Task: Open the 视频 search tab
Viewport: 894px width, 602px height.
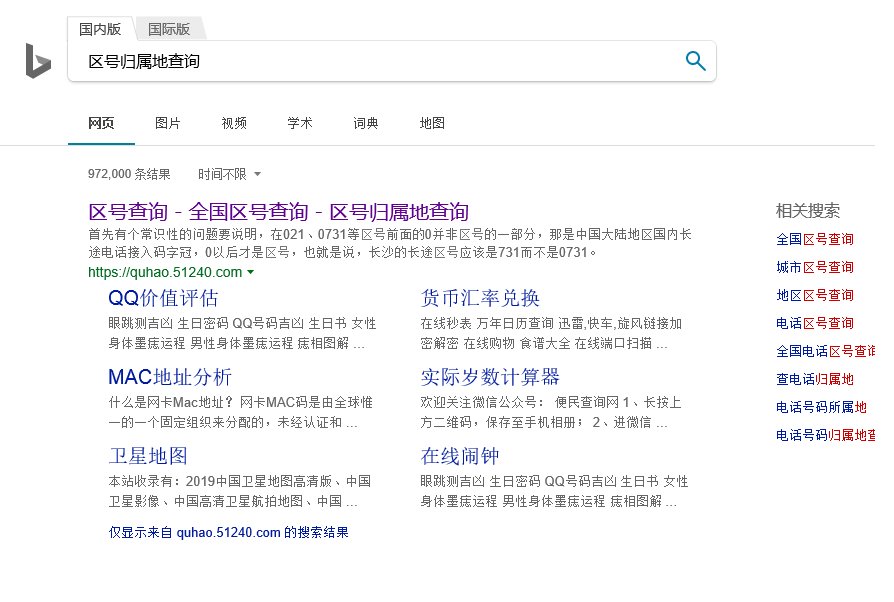Action: click(x=234, y=123)
